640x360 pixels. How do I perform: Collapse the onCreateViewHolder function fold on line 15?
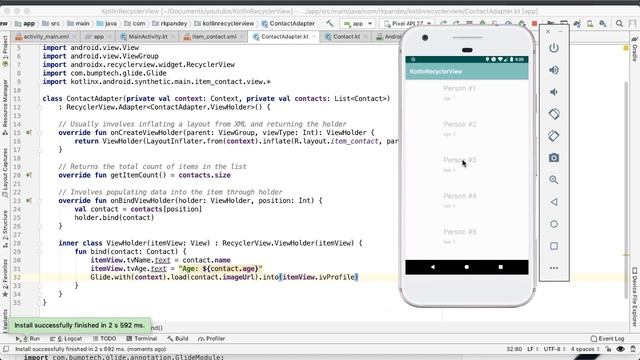(x=40, y=133)
